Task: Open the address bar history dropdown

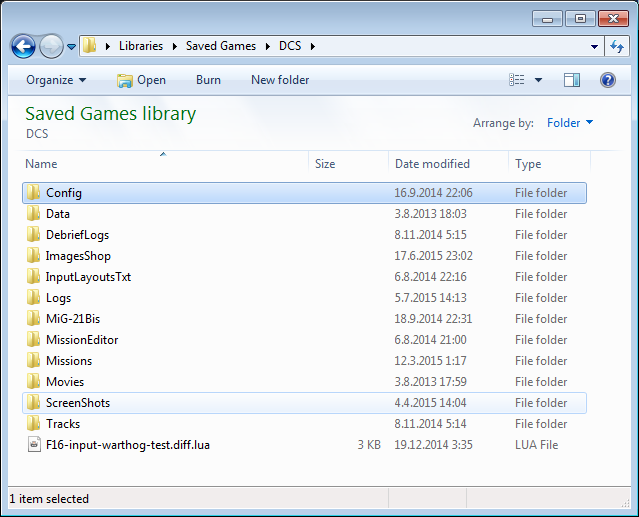Action: tap(595, 47)
